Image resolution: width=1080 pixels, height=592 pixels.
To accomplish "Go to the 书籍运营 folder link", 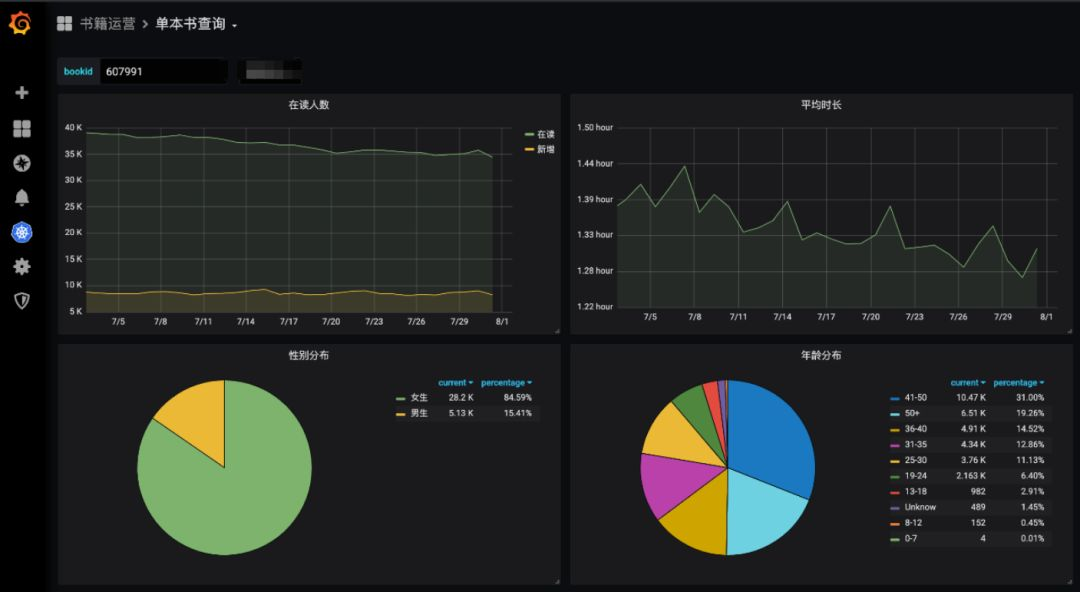I will (x=107, y=24).
